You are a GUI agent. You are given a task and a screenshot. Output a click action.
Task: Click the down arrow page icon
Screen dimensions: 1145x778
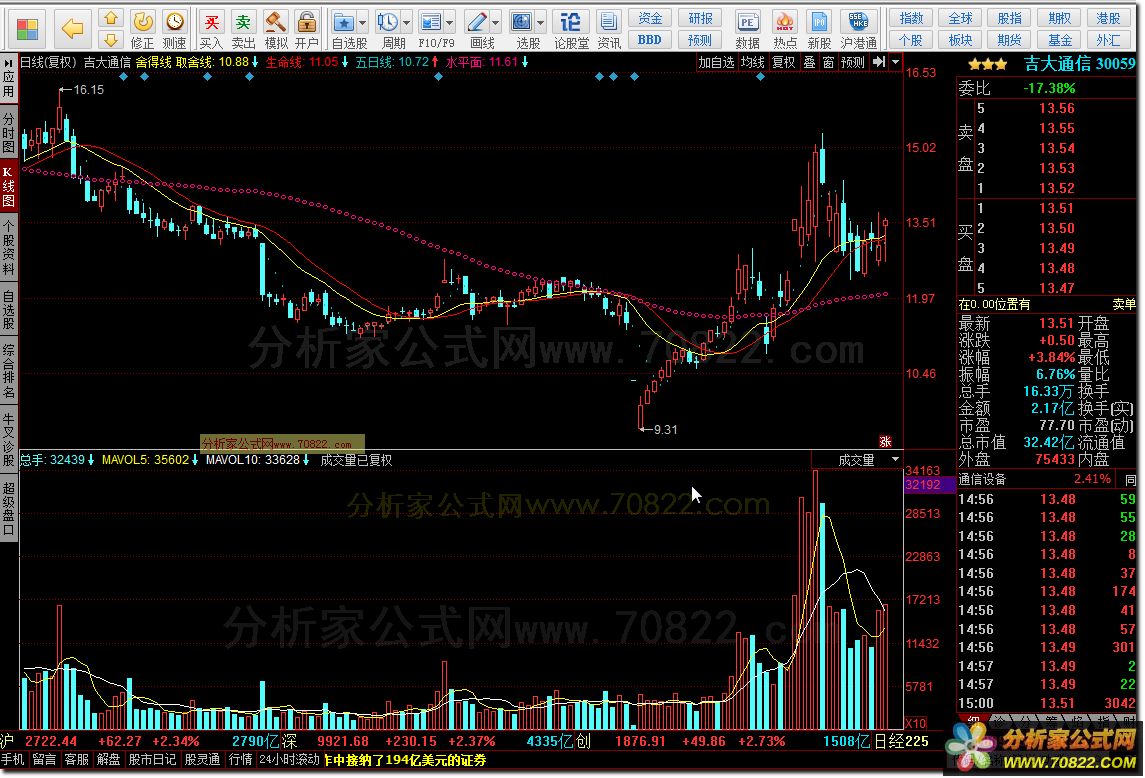tap(110, 39)
